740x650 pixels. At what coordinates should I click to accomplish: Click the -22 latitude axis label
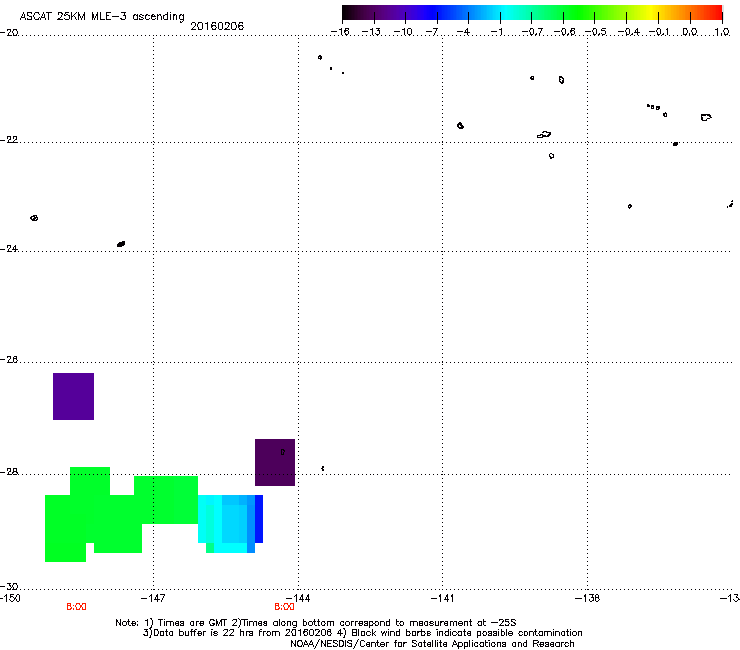click(x=9, y=140)
